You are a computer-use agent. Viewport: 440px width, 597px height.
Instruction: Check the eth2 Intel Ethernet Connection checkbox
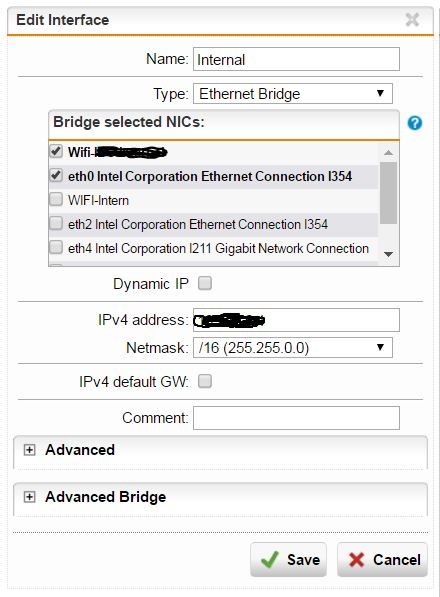pyautogui.click(x=56, y=223)
